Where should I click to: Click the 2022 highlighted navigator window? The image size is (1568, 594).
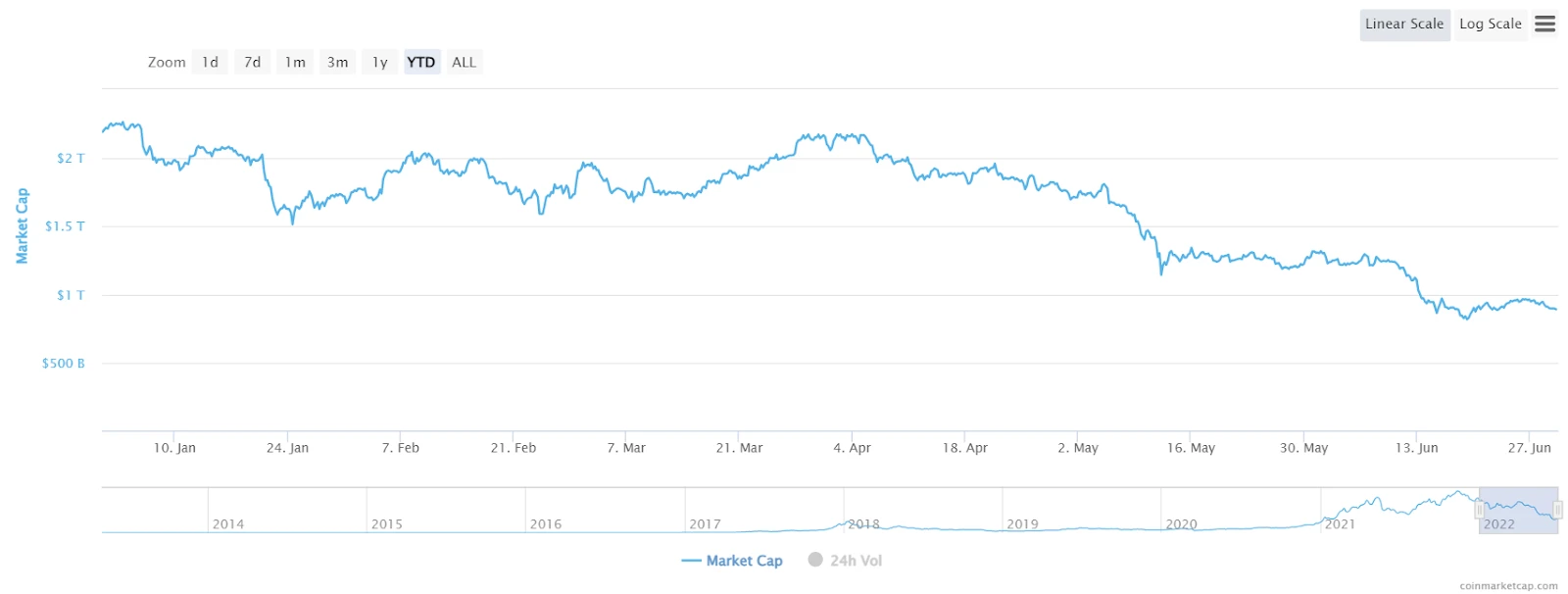pyautogui.click(x=1518, y=510)
